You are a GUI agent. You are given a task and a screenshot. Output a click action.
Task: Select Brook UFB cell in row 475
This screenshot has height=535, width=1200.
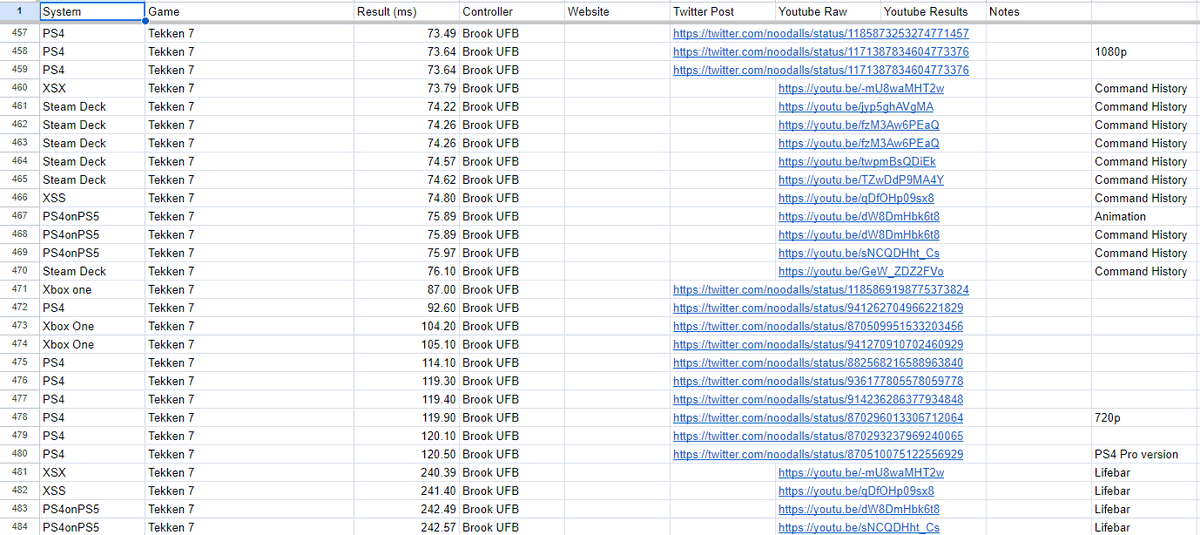click(511, 363)
